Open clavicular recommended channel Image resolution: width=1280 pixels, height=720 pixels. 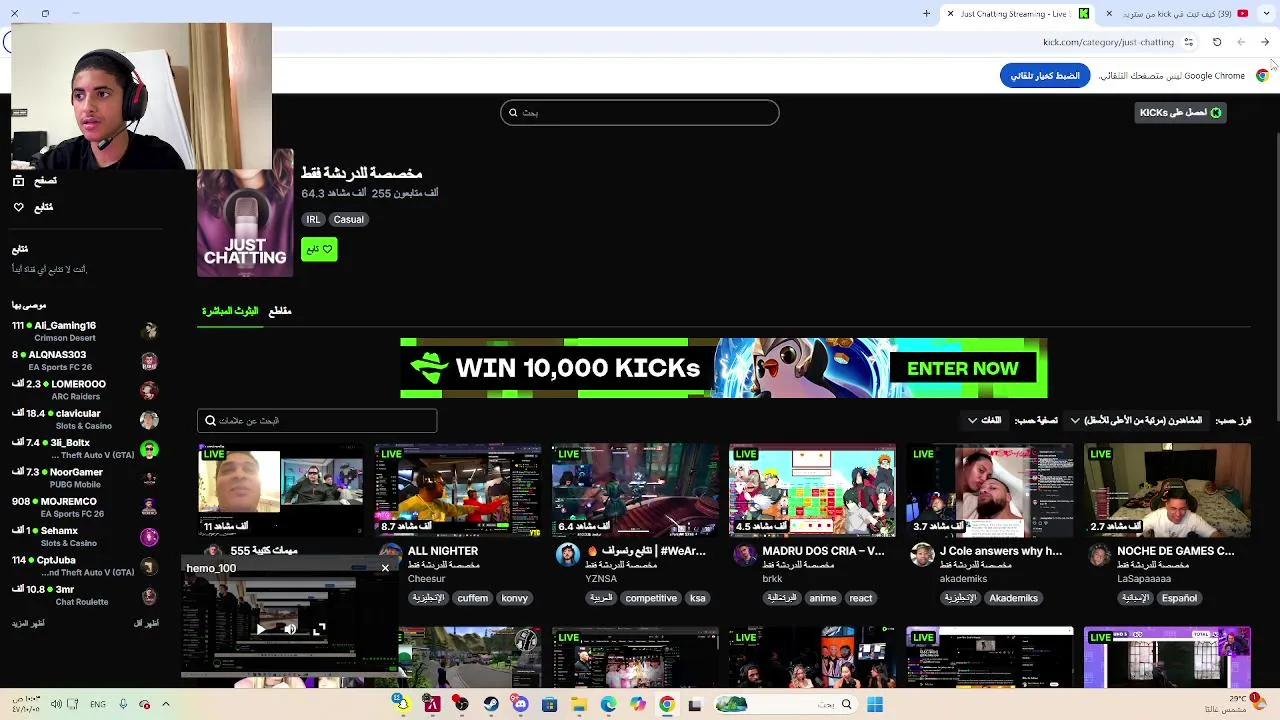[x=85, y=420]
